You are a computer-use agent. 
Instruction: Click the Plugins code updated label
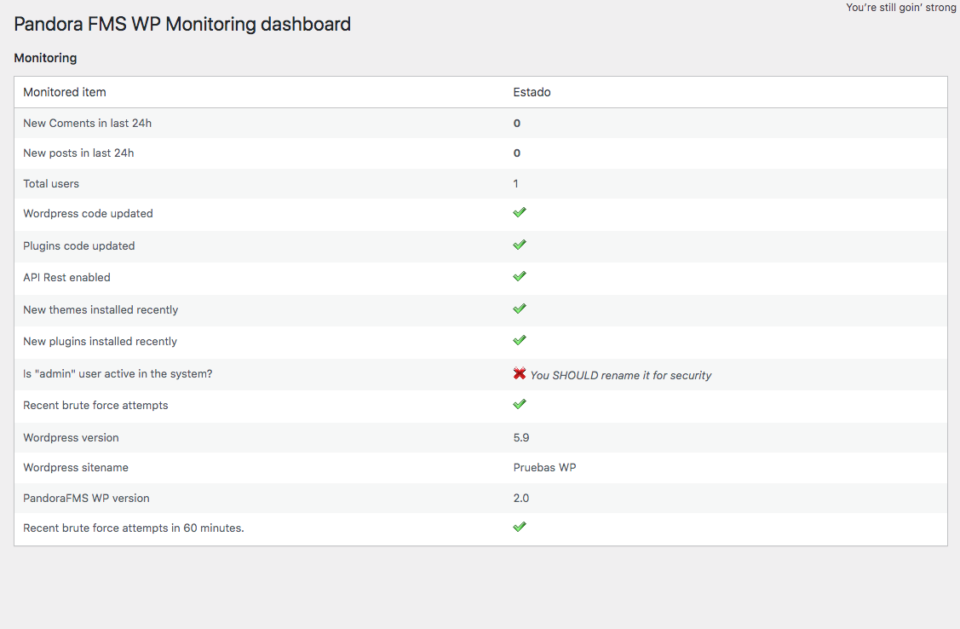[79, 246]
